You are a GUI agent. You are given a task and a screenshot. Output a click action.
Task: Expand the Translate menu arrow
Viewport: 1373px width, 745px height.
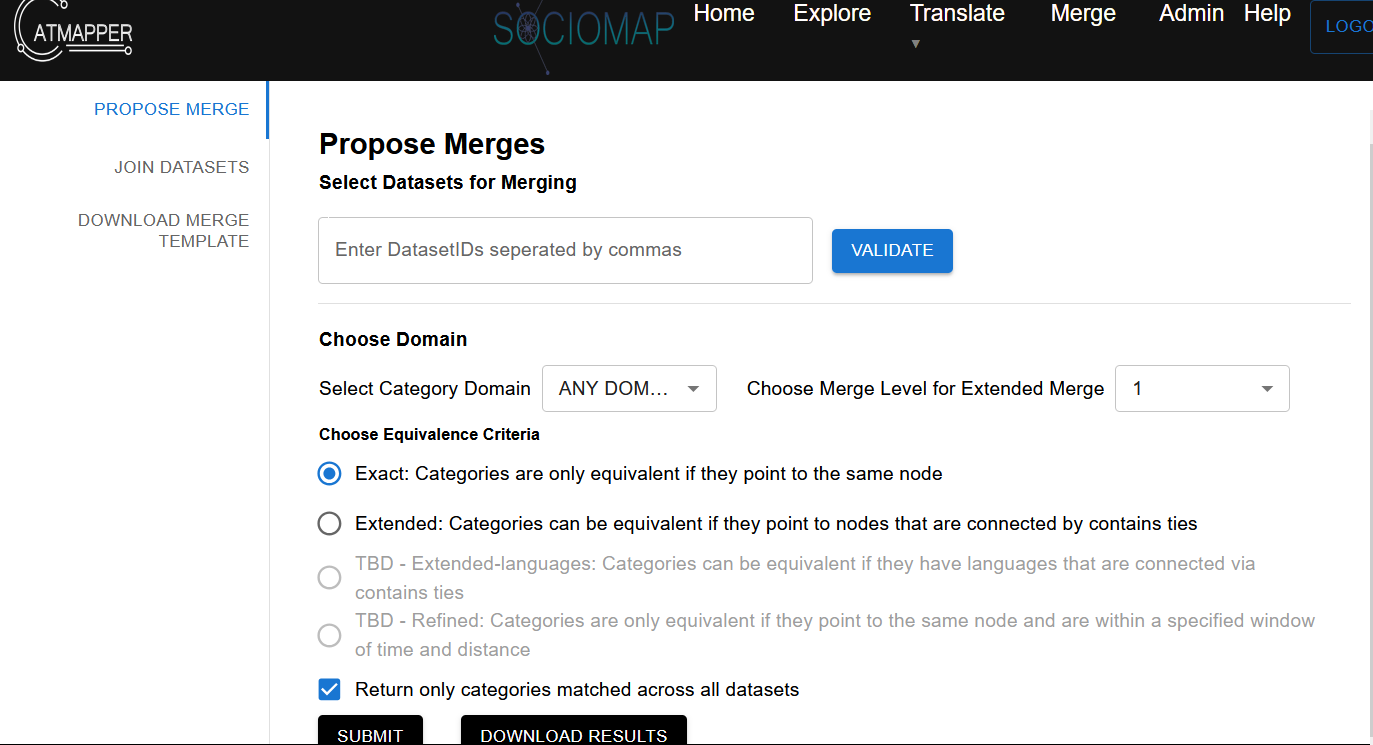(x=916, y=44)
